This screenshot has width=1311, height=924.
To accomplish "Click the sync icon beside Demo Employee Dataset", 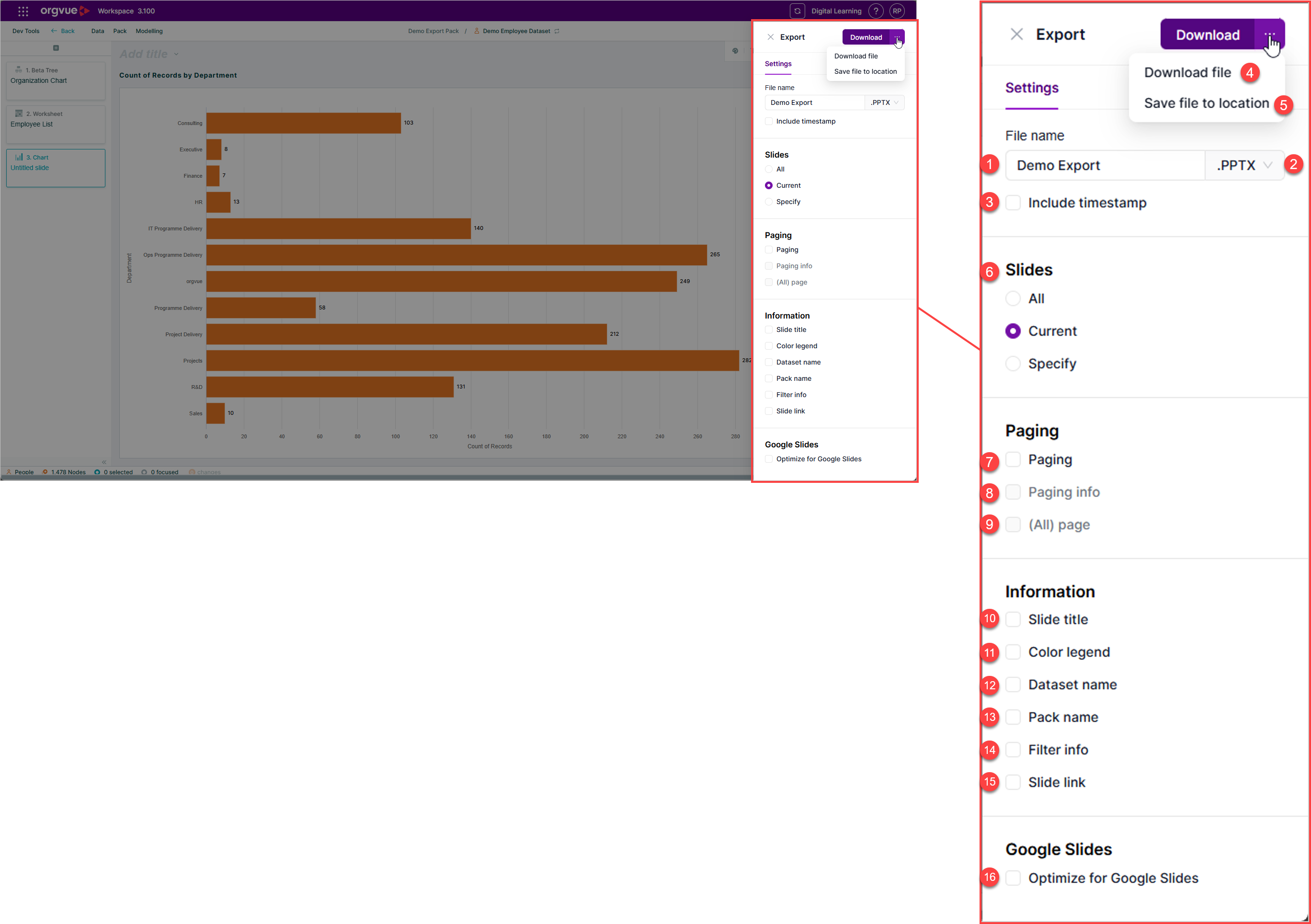I will (557, 32).
